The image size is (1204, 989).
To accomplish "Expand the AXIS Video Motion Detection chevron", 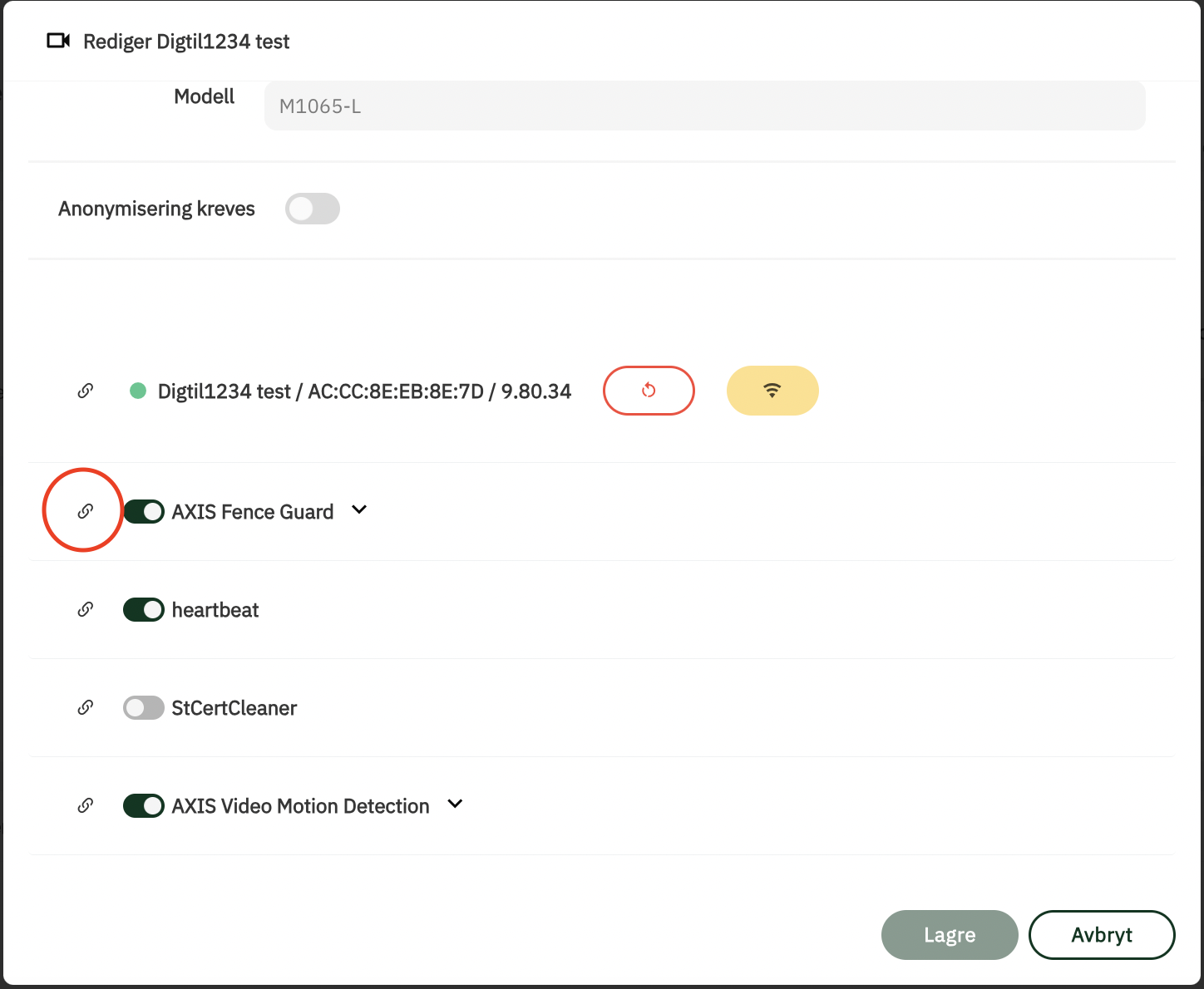I will click(x=455, y=804).
